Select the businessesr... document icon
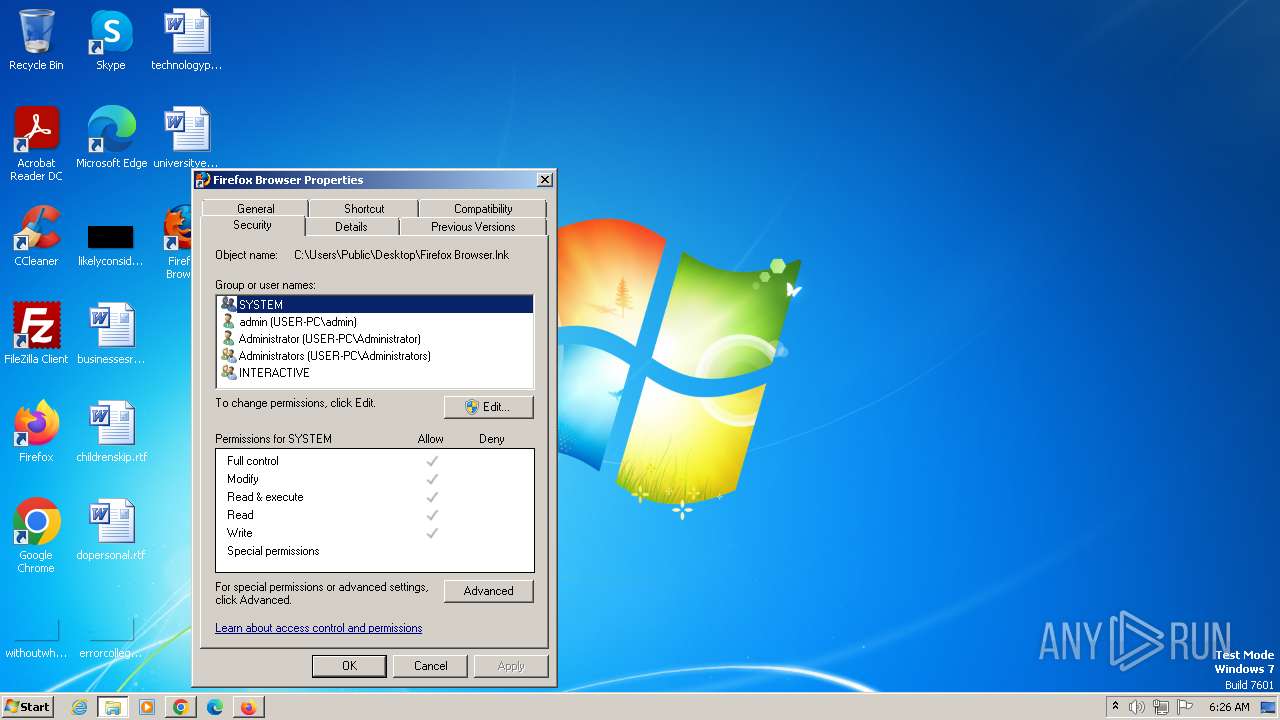Viewport: 1280px width, 720px height. pos(111,334)
